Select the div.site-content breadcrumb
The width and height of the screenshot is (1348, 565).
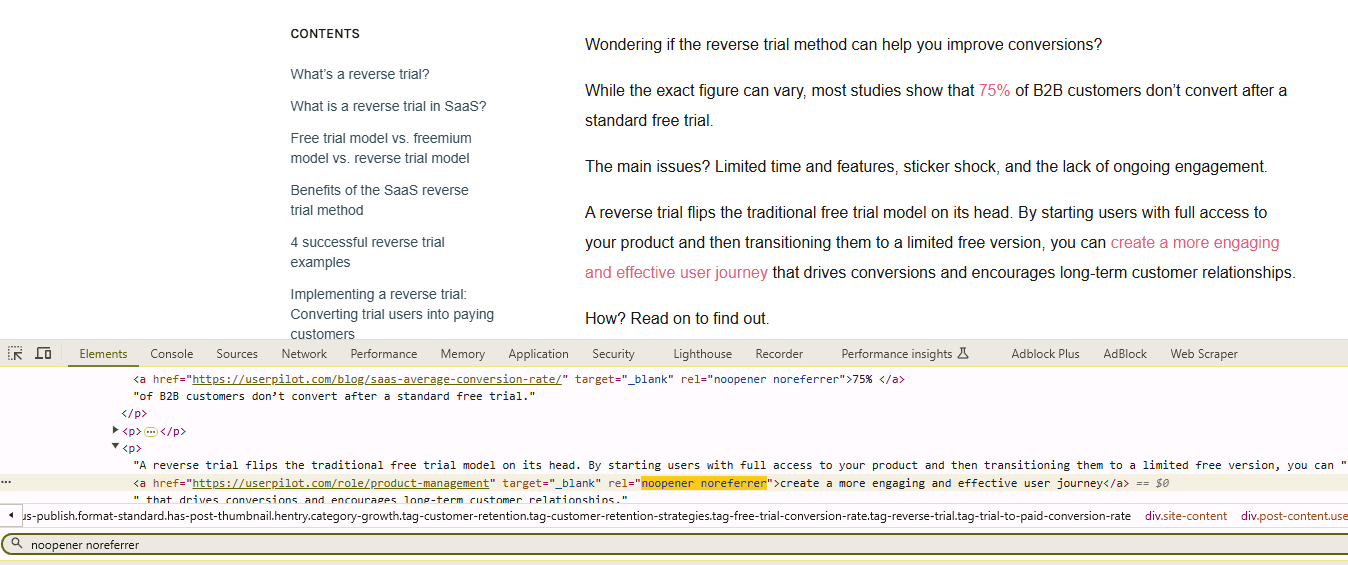(x=1186, y=516)
